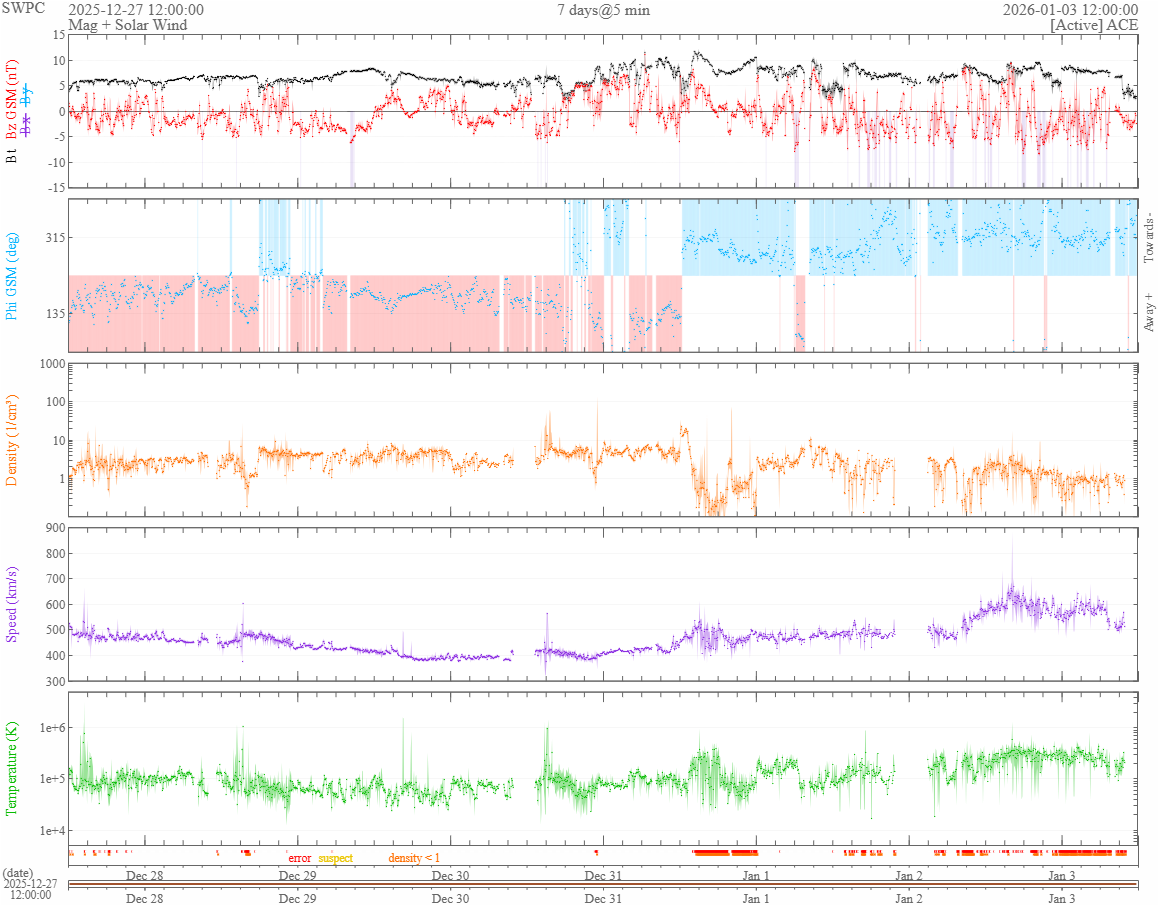Click the orange 'density < 1' legend entry
This screenshot has height=905, width=1158.
click(x=414, y=858)
